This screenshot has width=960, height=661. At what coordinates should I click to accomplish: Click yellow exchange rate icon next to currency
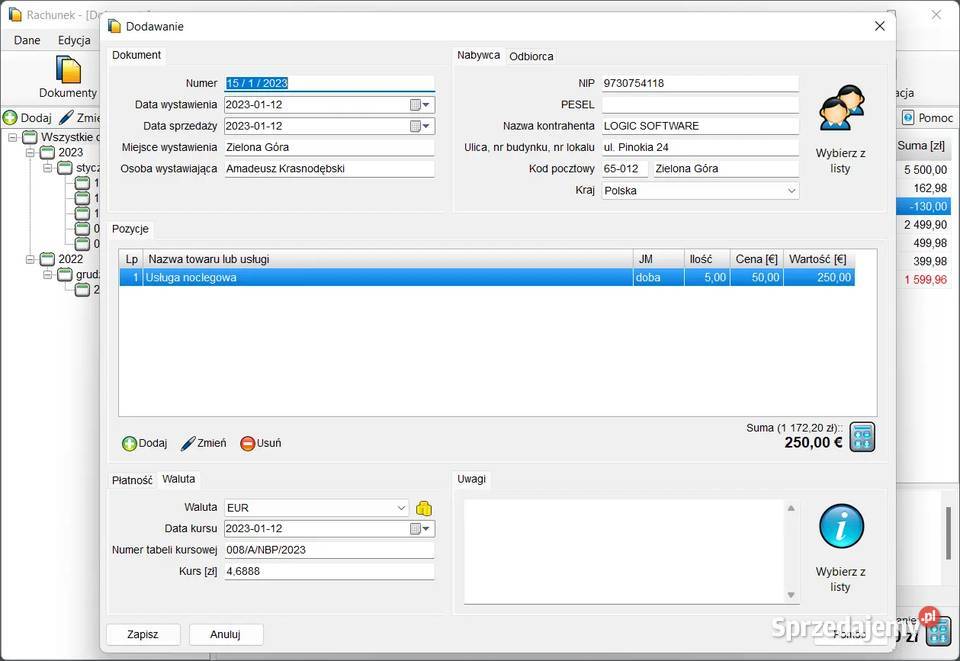click(423, 508)
